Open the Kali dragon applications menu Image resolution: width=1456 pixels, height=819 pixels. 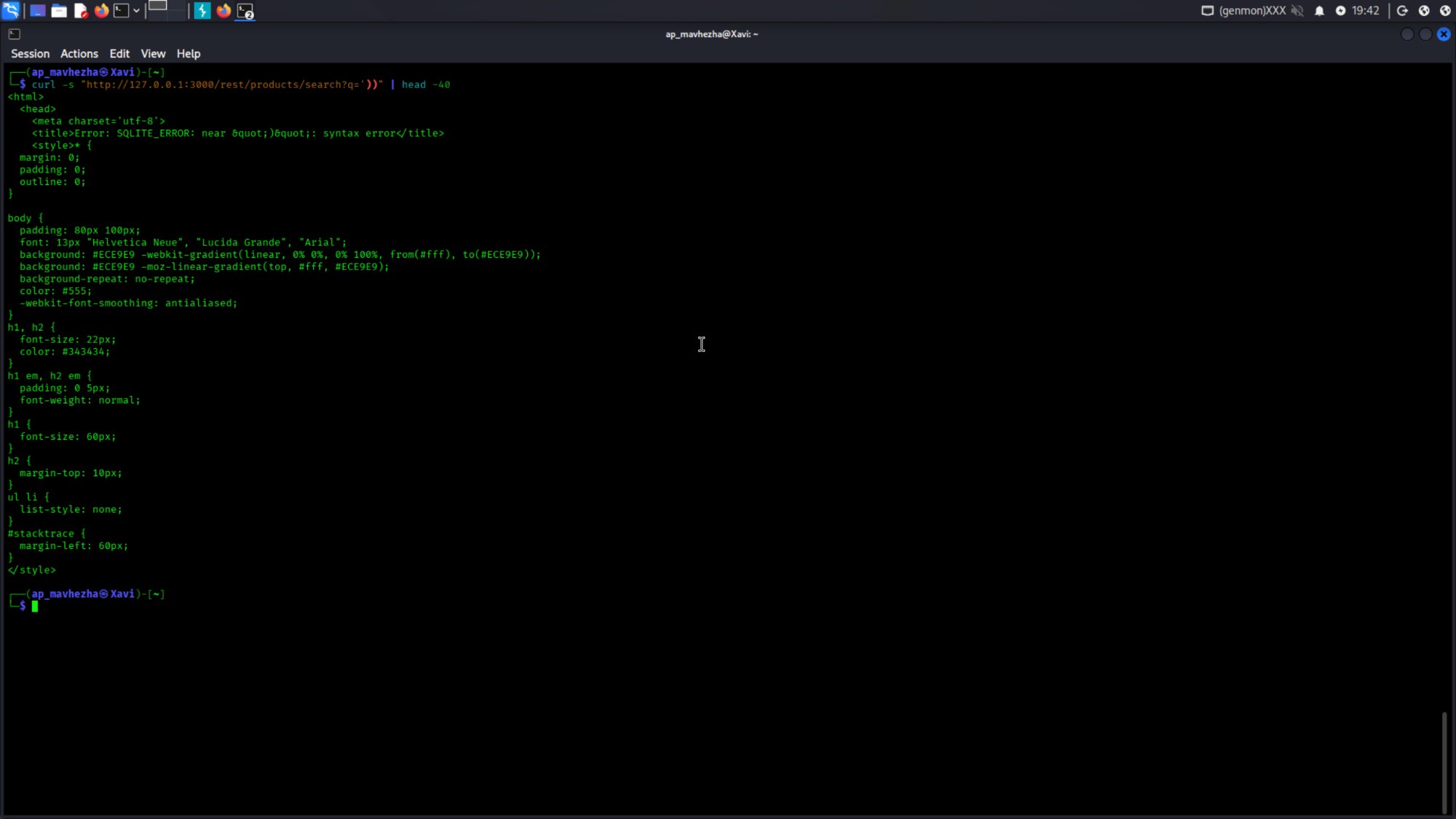point(11,10)
